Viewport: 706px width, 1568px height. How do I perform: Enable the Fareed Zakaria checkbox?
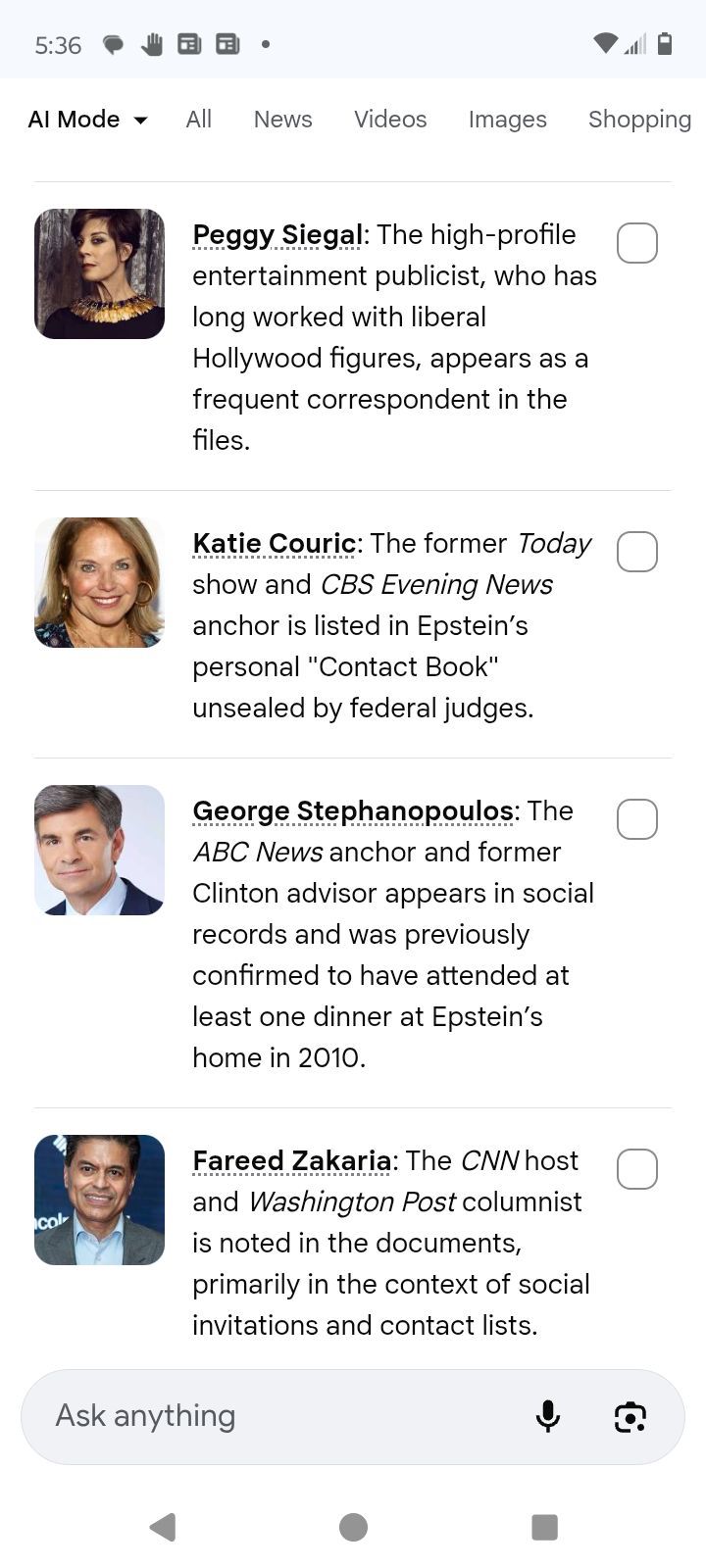coord(636,1169)
